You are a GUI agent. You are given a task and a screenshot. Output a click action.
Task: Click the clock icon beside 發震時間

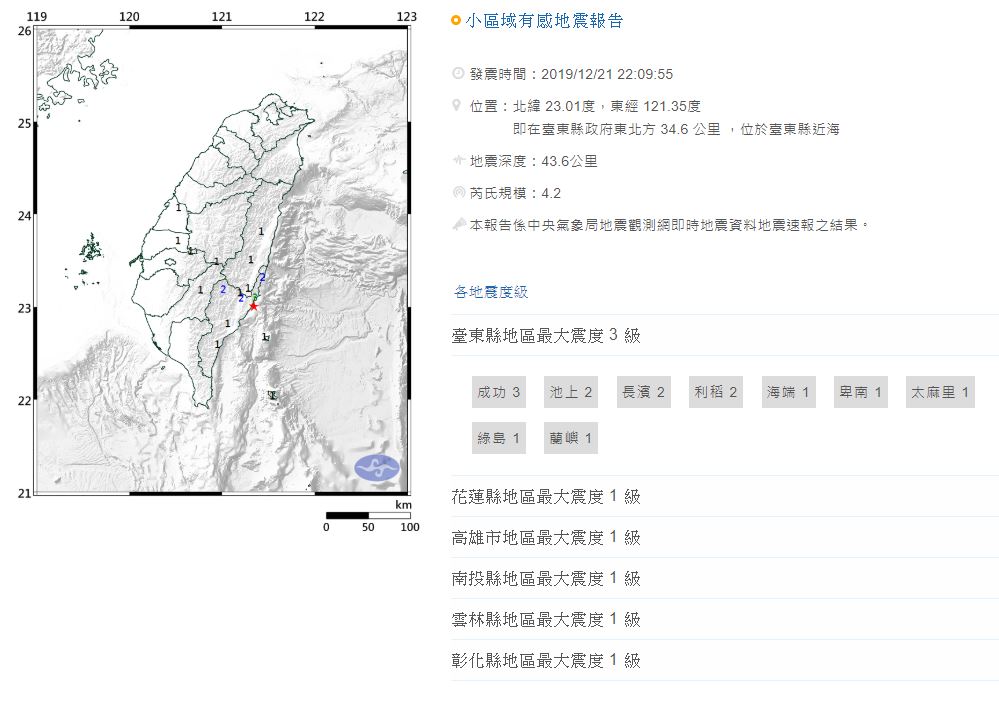pyautogui.click(x=458, y=74)
